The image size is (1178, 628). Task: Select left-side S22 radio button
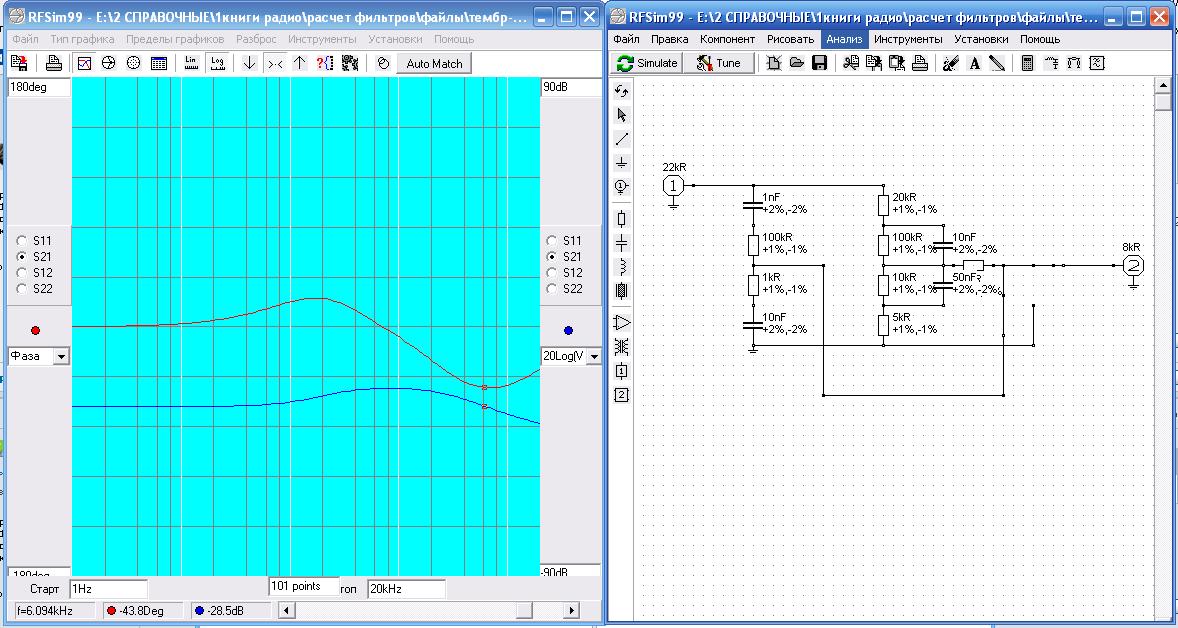(x=22, y=288)
